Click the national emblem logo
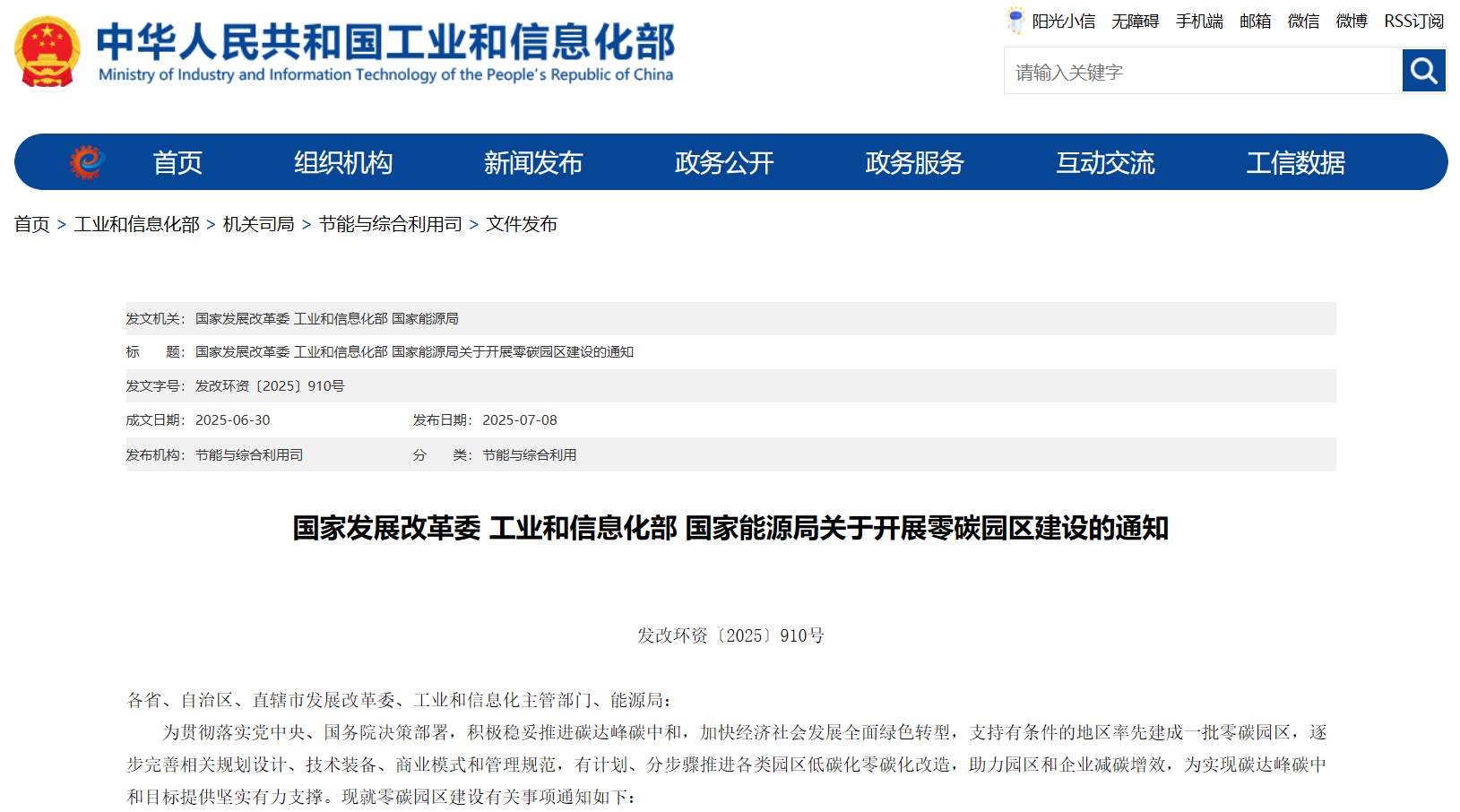Image resolution: width=1460 pixels, height=812 pixels. (x=46, y=50)
